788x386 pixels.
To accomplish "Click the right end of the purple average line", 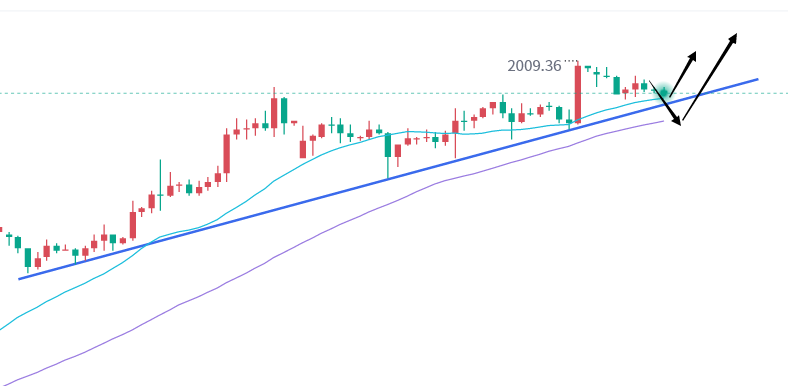I will point(663,121).
